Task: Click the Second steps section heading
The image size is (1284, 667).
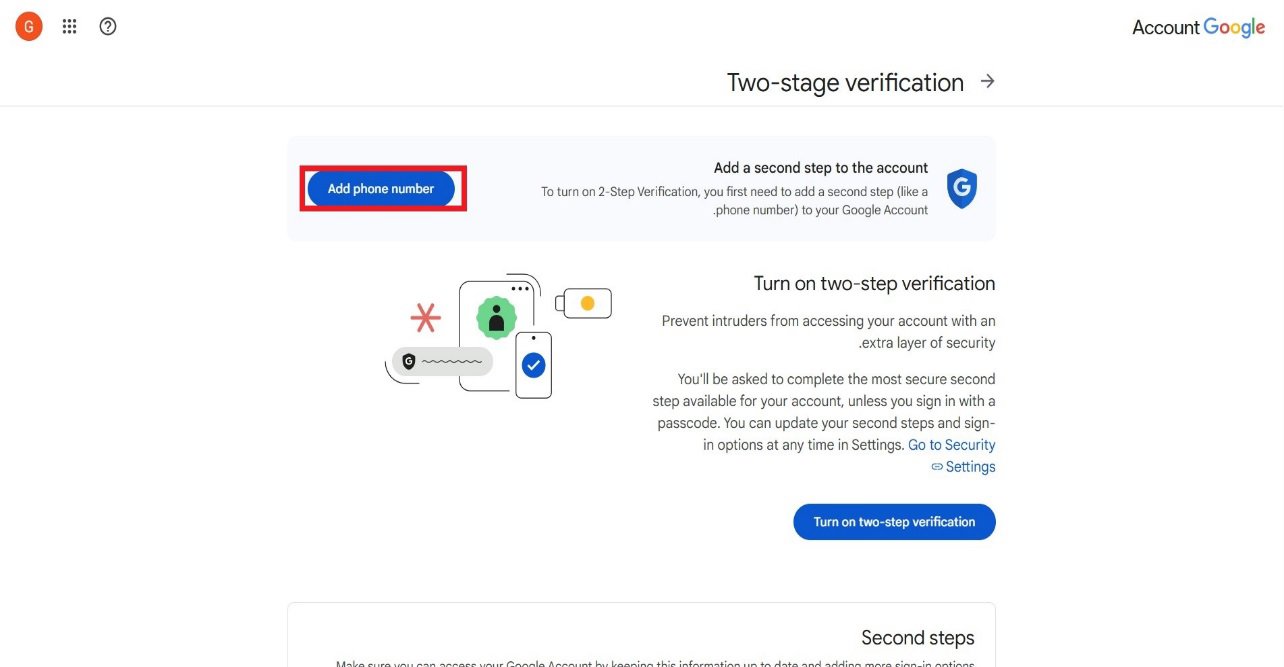Action: (x=917, y=638)
